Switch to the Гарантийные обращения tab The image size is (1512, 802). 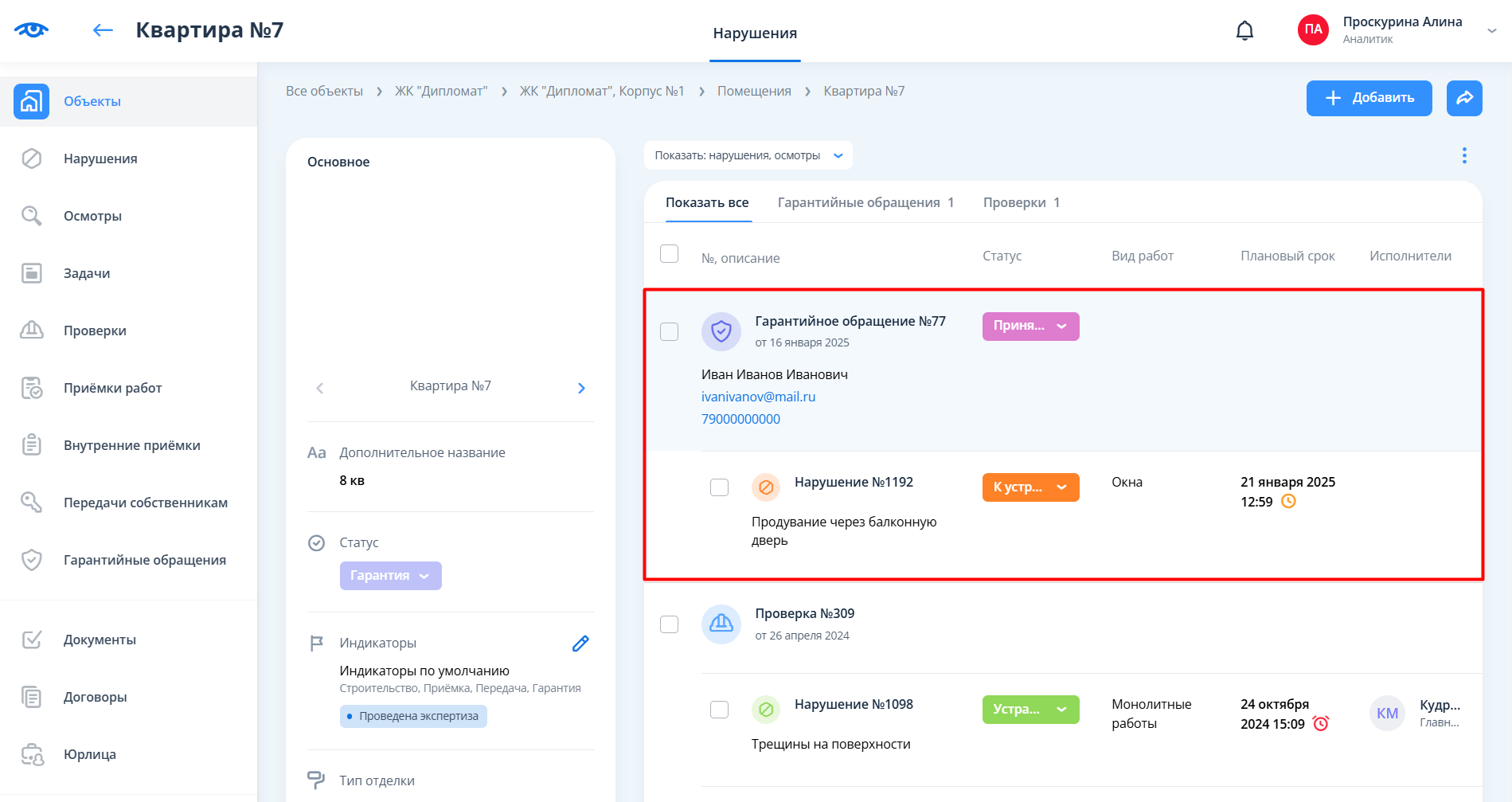(x=865, y=202)
